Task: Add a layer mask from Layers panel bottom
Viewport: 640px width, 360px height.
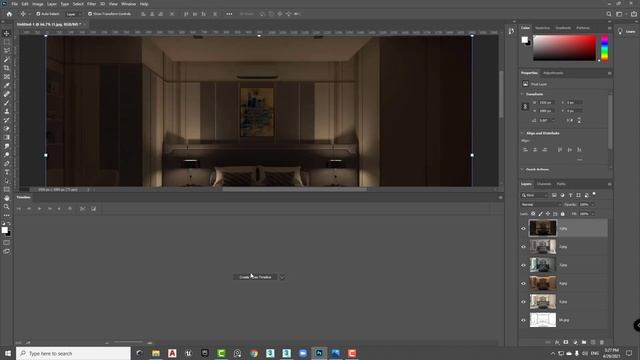Action: 566,342
